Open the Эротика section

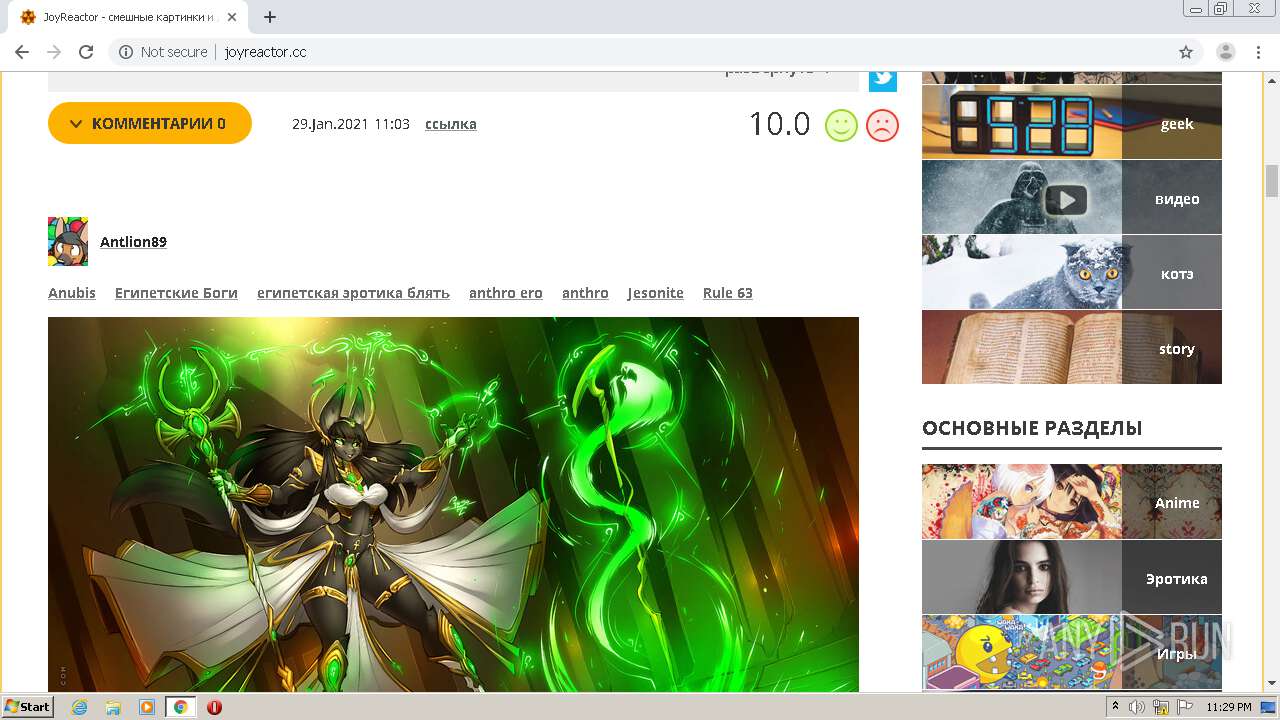pyautogui.click(x=1072, y=577)
